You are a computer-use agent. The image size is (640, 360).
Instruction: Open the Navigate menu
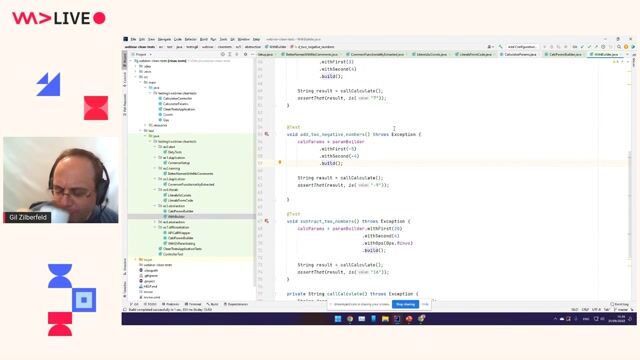pos(164,39)
